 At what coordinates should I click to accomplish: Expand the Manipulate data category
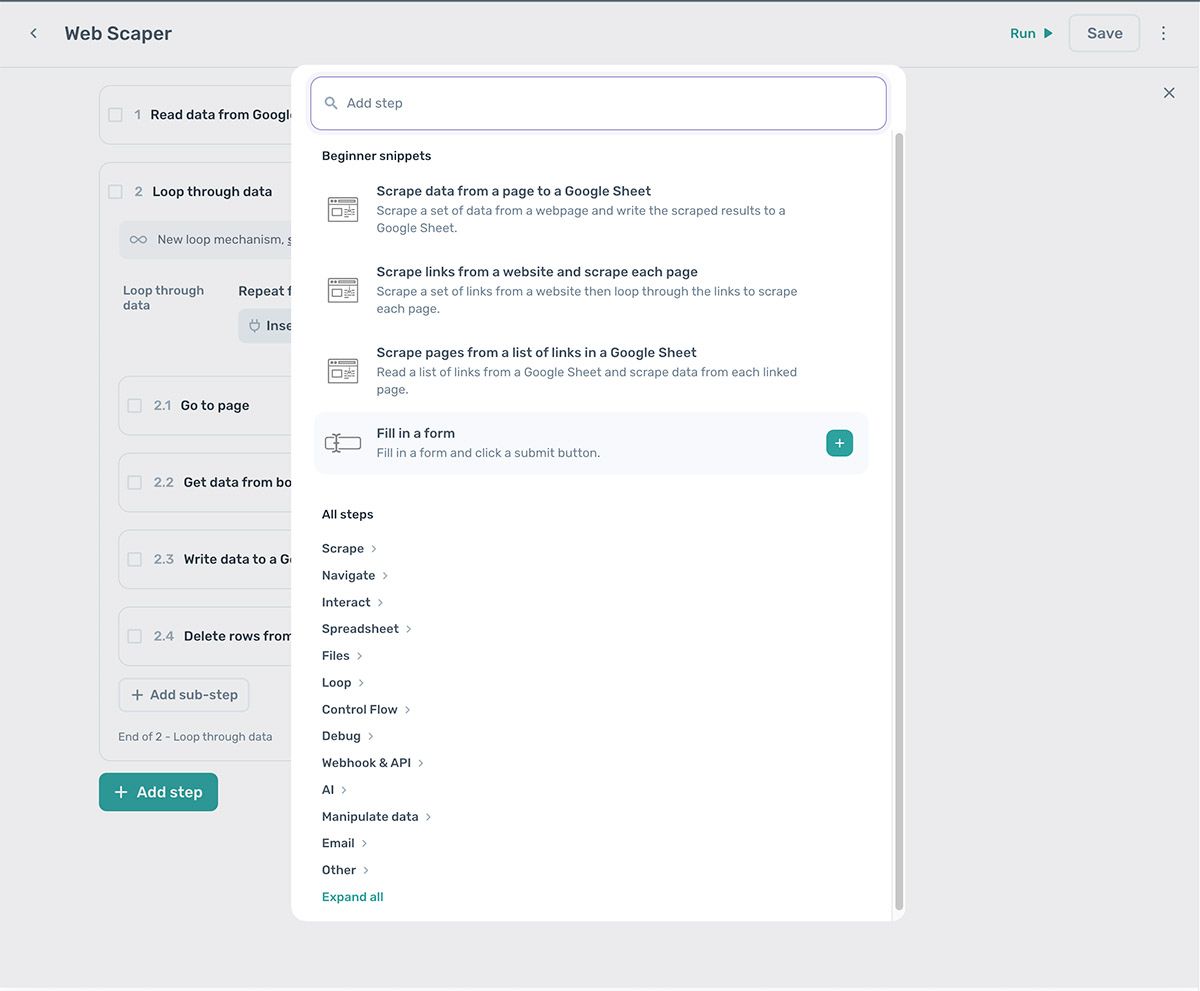tap(377, 817)
